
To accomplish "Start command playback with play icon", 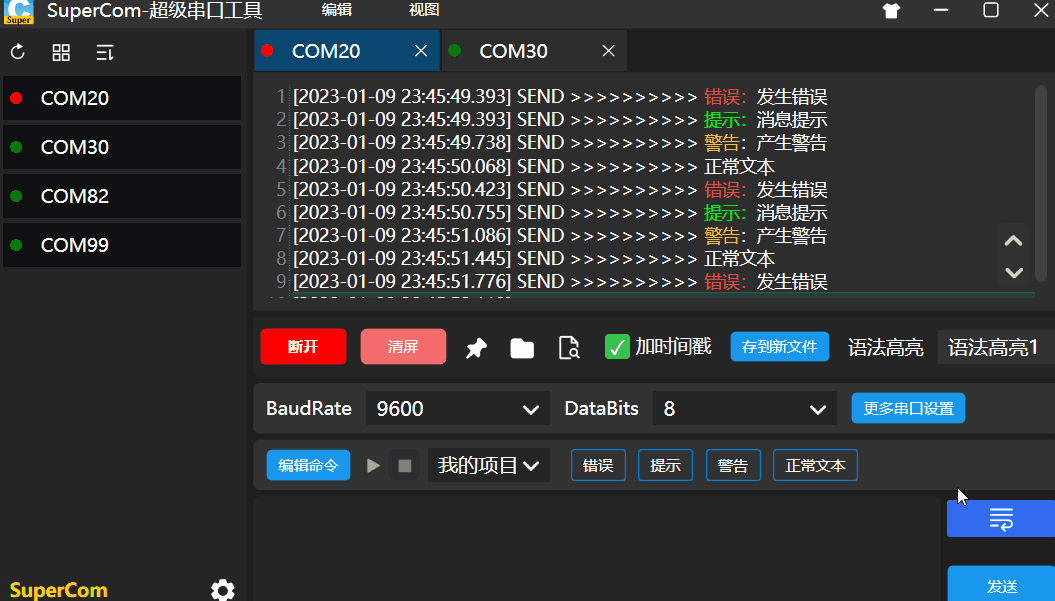I will tap(373, 466).
